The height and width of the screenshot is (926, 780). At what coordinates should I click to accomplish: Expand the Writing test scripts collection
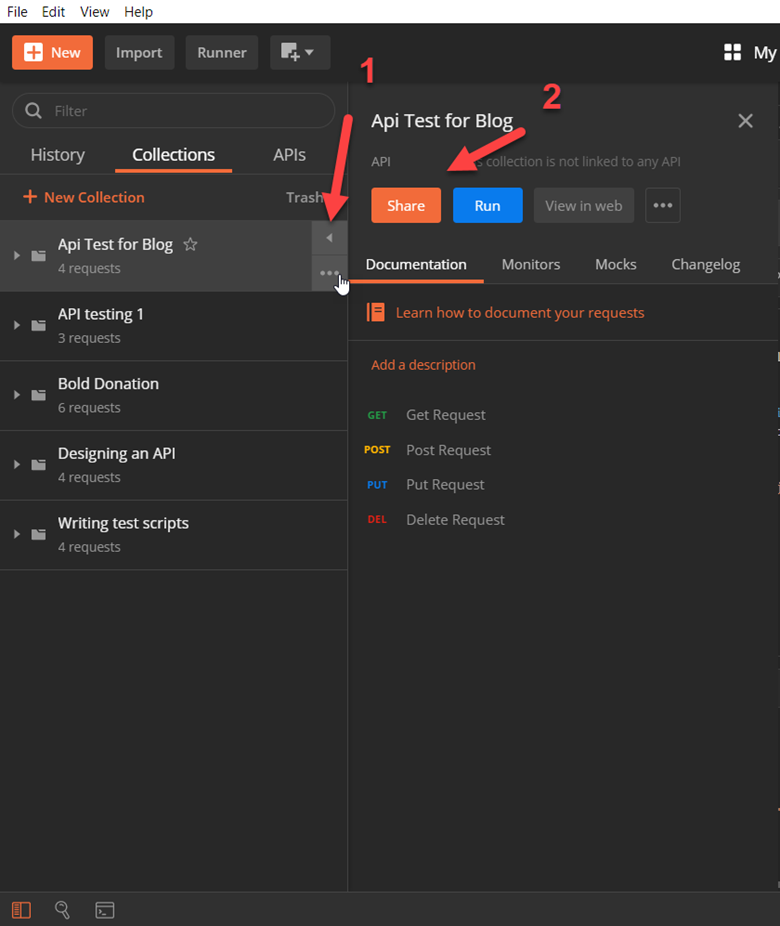[17, 534]
